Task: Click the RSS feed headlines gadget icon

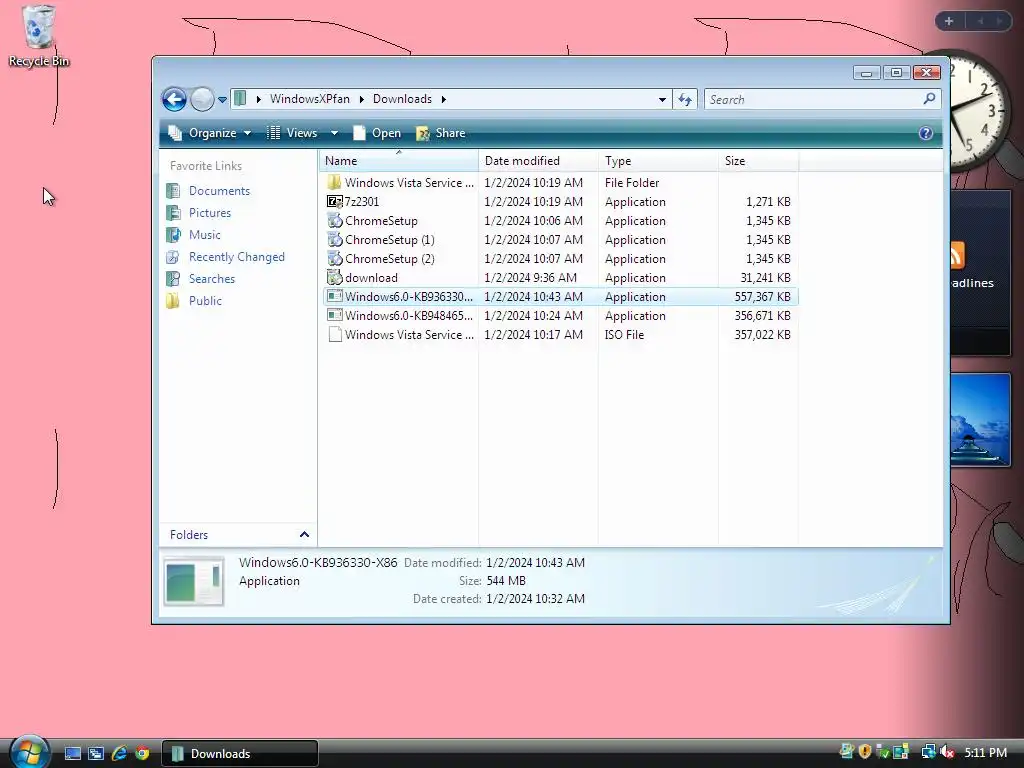Action: click(x=956, y=255)
